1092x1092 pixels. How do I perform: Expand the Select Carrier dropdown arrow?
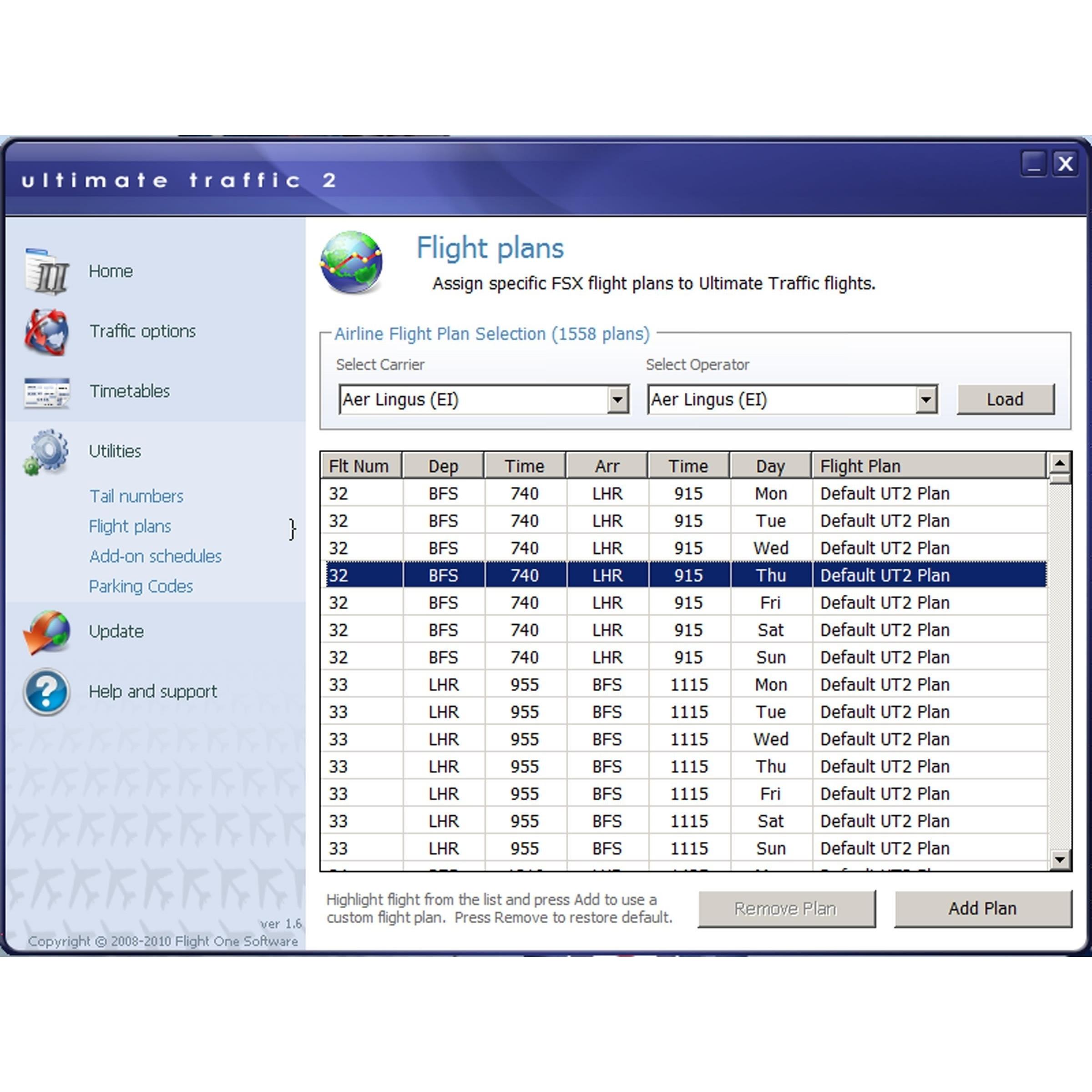point(617,399)
